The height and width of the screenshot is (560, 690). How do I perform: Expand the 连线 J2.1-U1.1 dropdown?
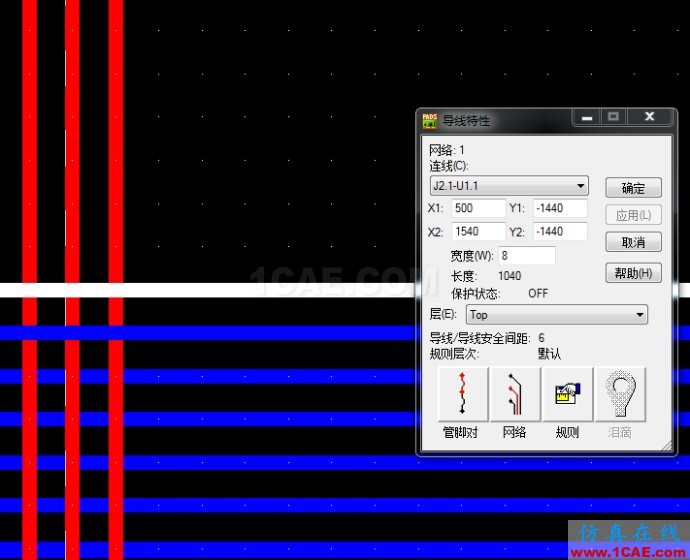[x=509, y=186]
